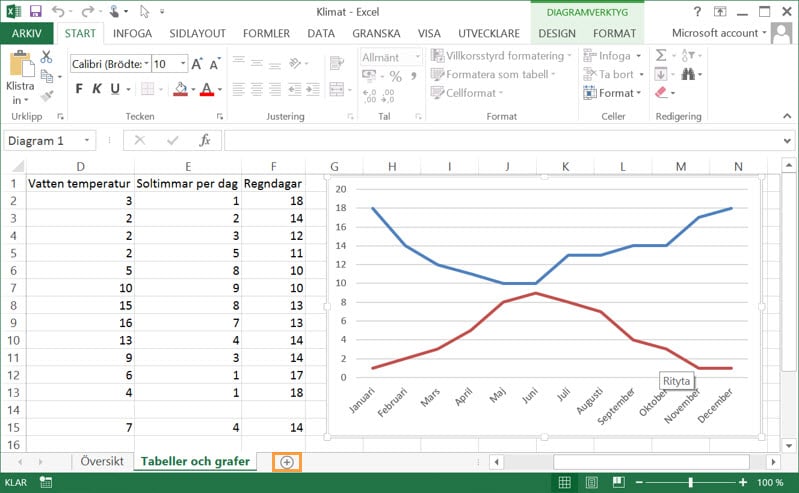Click the percent style icon

coord(395,76)
